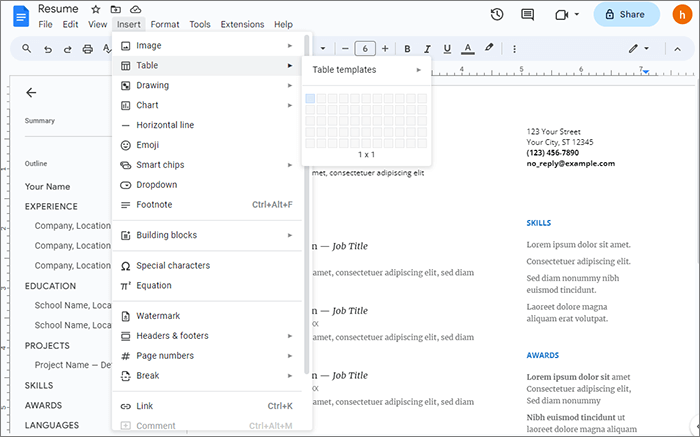Open the File menu
The image size is (700, 437).
[x=45, y=25]
